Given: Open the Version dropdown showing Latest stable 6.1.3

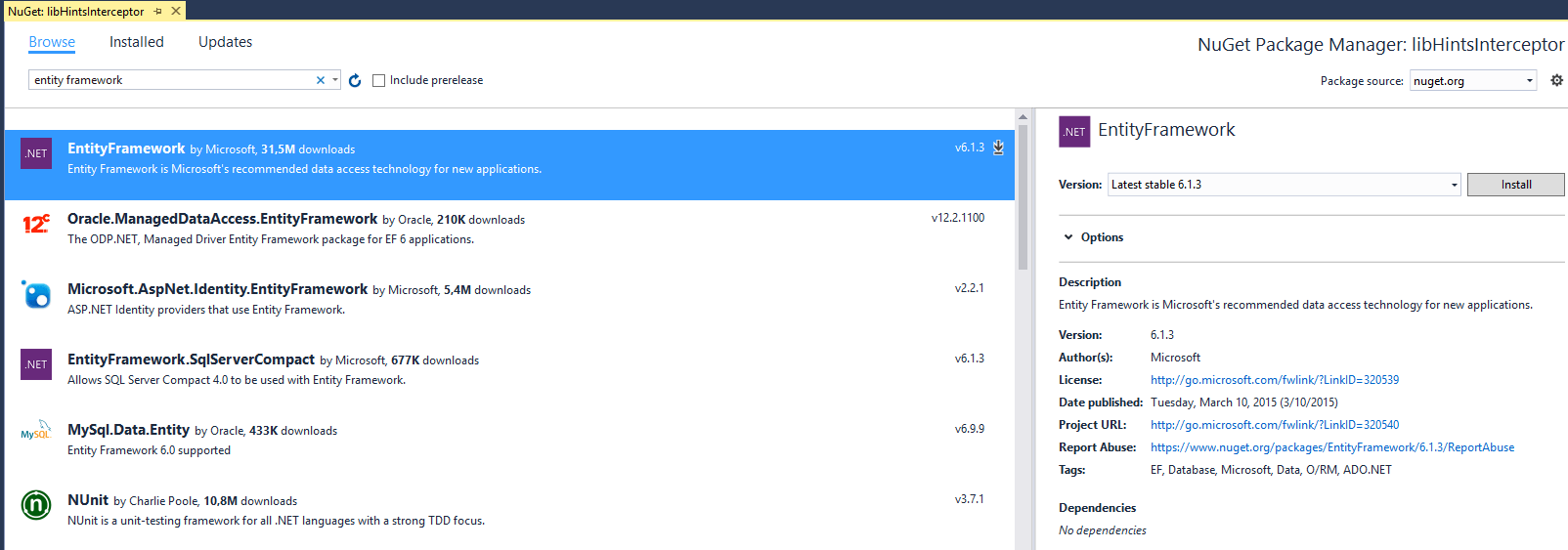Looking at the screenshot, I should pos(1285,185).
